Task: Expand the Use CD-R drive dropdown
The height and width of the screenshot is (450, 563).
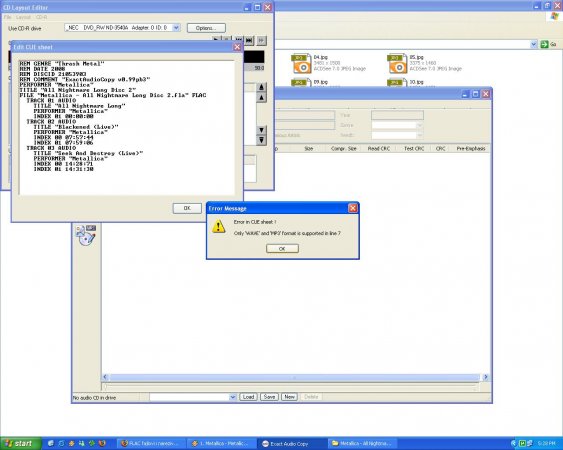Action: point(176,28)
